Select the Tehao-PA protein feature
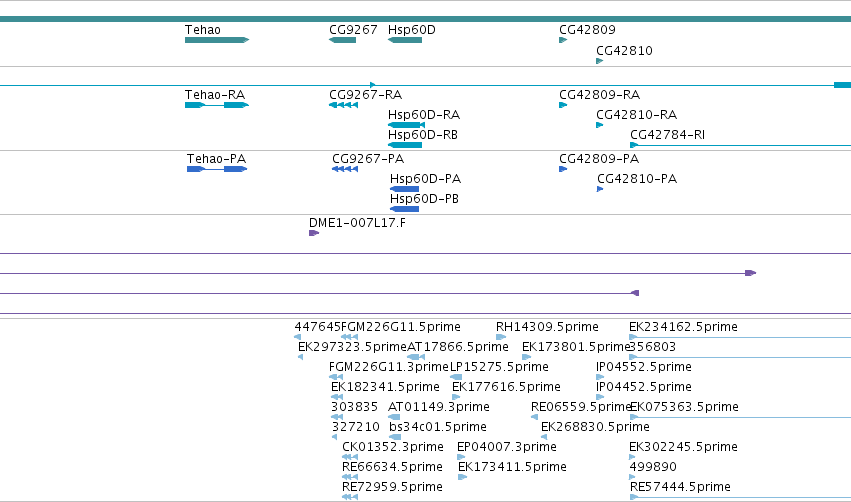 pyautogui.click(x=217, y=169)
